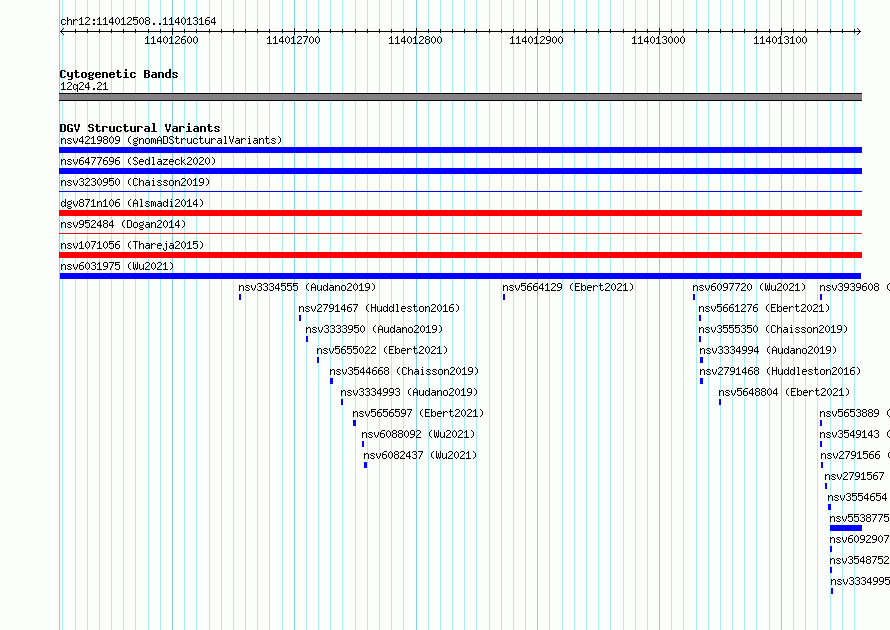Open variant nsv4219809 (gnomADStructuralVariants)
The width and height of the screenshot is (890, 630).
[x=171, y=140]
